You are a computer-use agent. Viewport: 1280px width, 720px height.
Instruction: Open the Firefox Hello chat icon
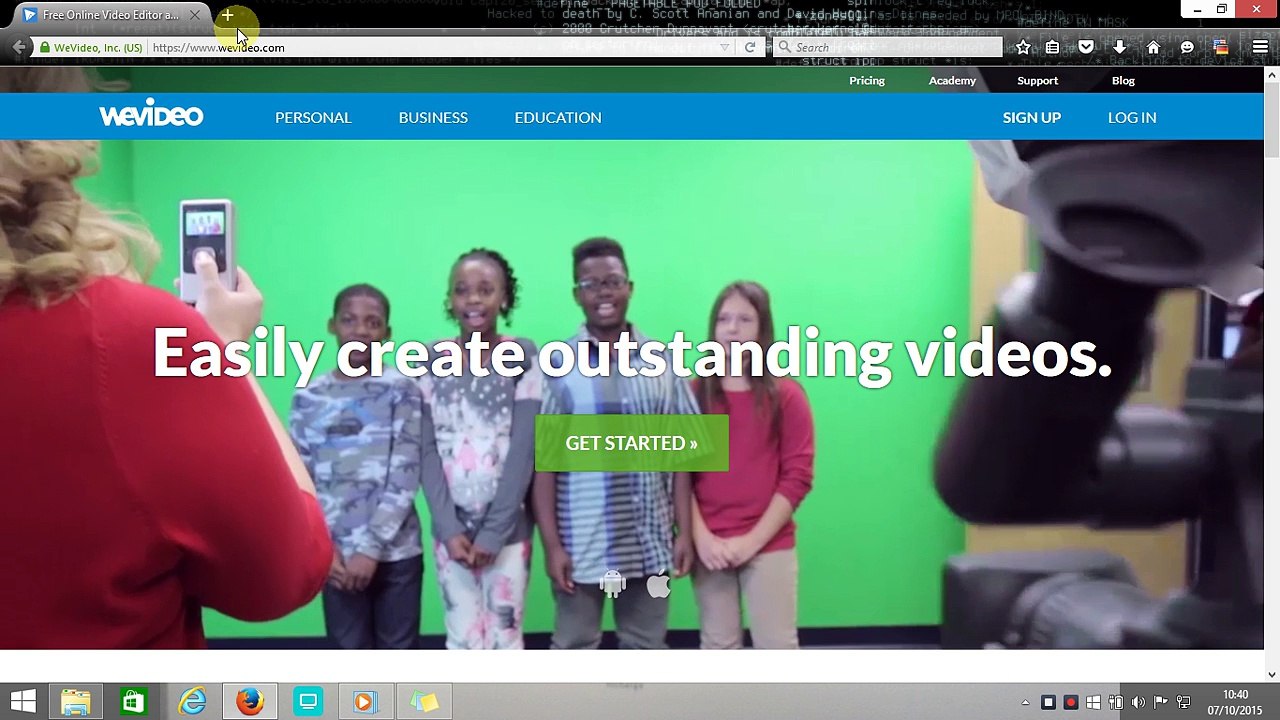[1187, 47]
